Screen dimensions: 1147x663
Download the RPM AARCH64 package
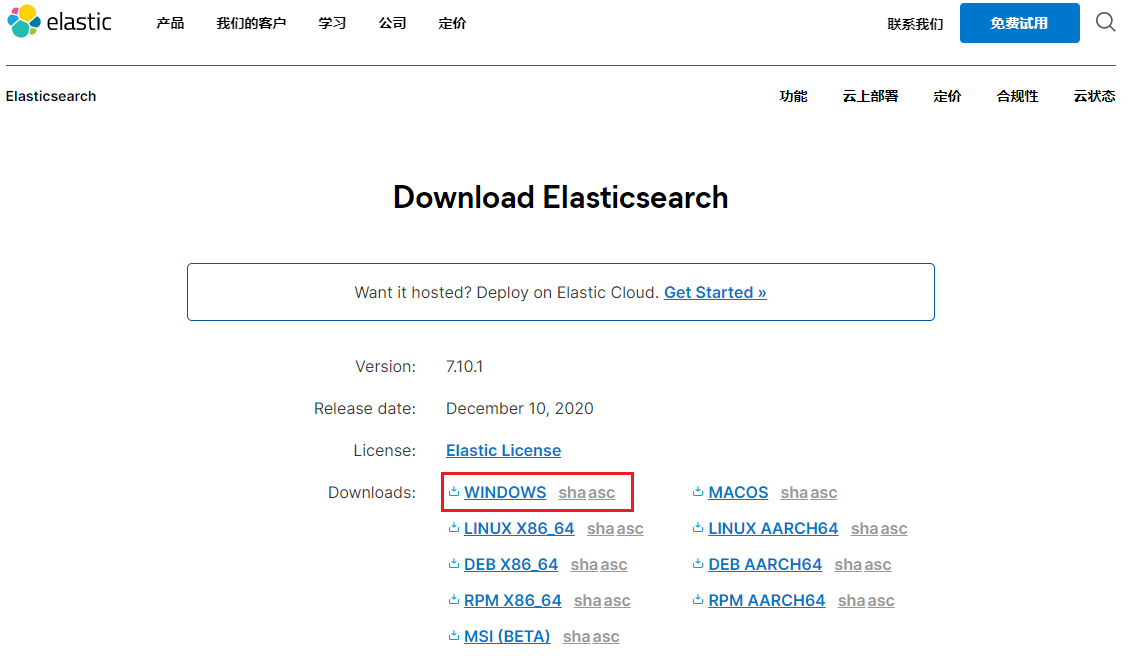[x=767, y=601]
